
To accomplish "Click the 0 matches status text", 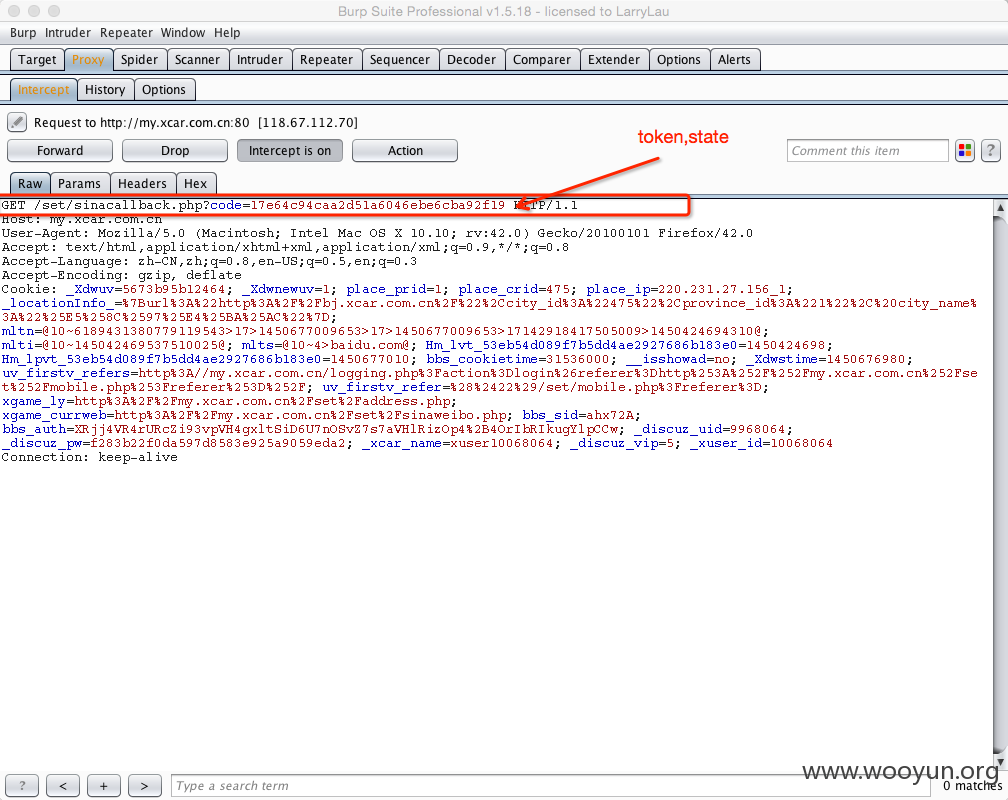I will coord(972,786).
